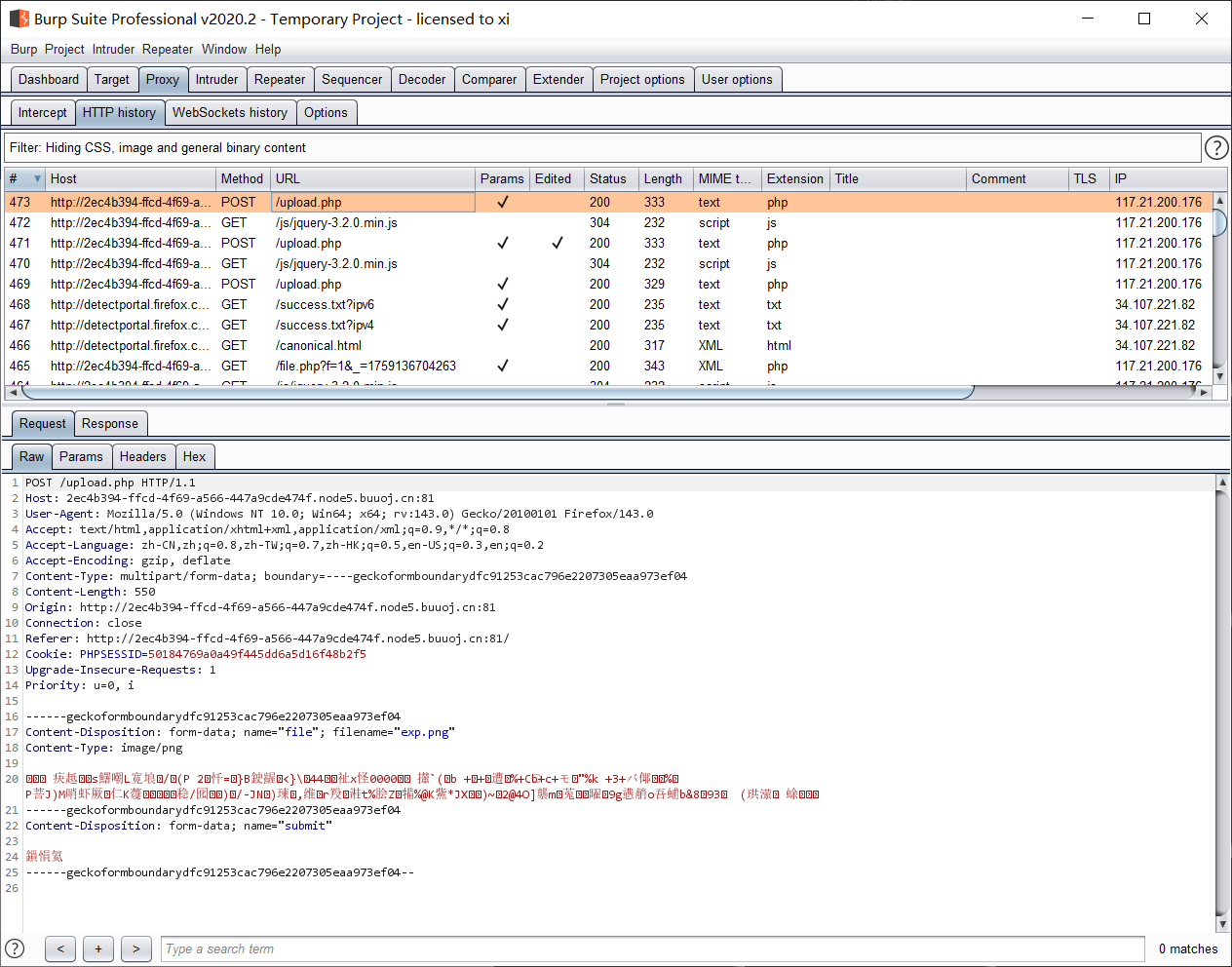This screenshot has height=967, width=1232.
Task: Open the filter help question-mark icon
Action: tap(1216, 147)
